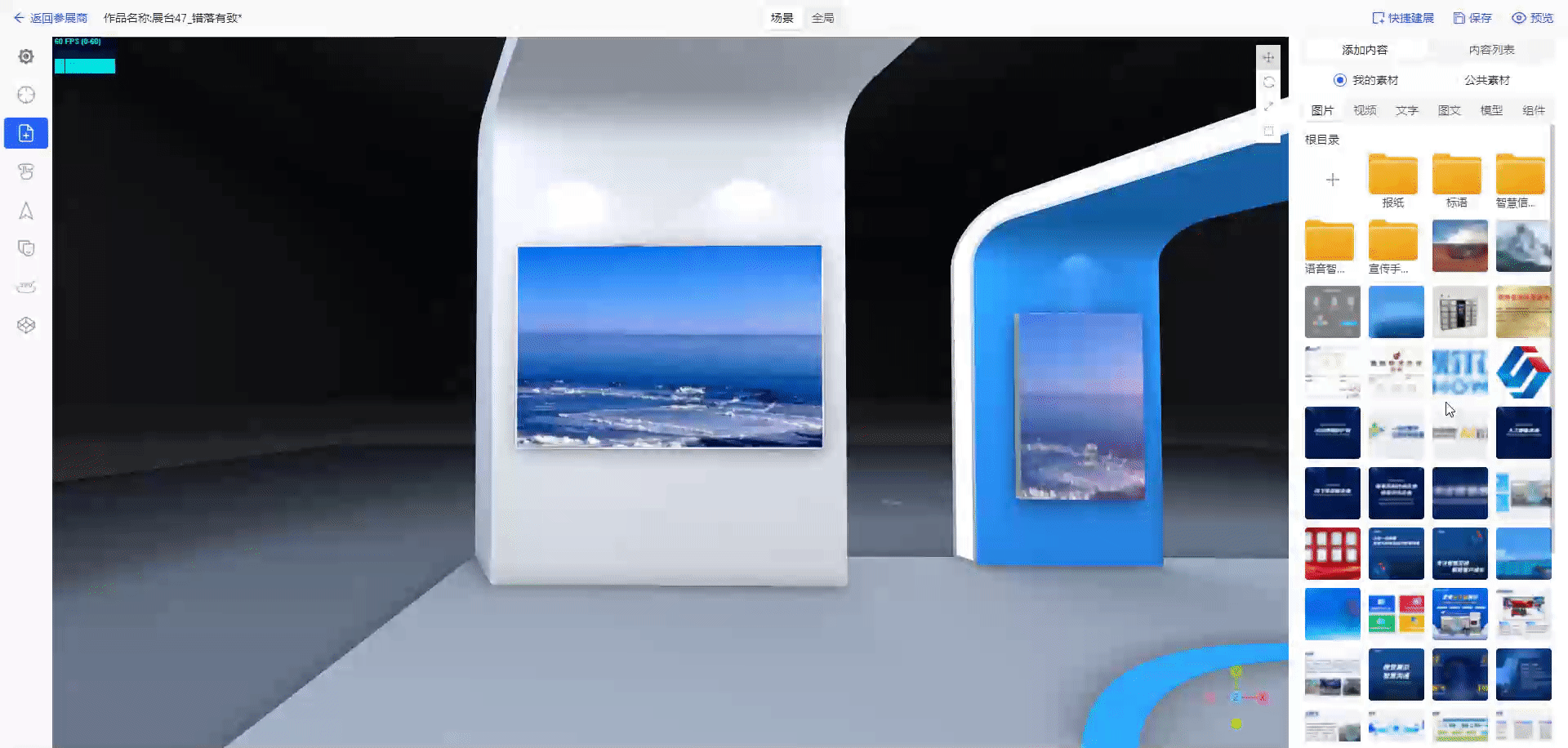Screen dimensions: 1568x748
Task: Select 公共素材 radio option
Action: pyautogui.click(x=1486, y=80)
